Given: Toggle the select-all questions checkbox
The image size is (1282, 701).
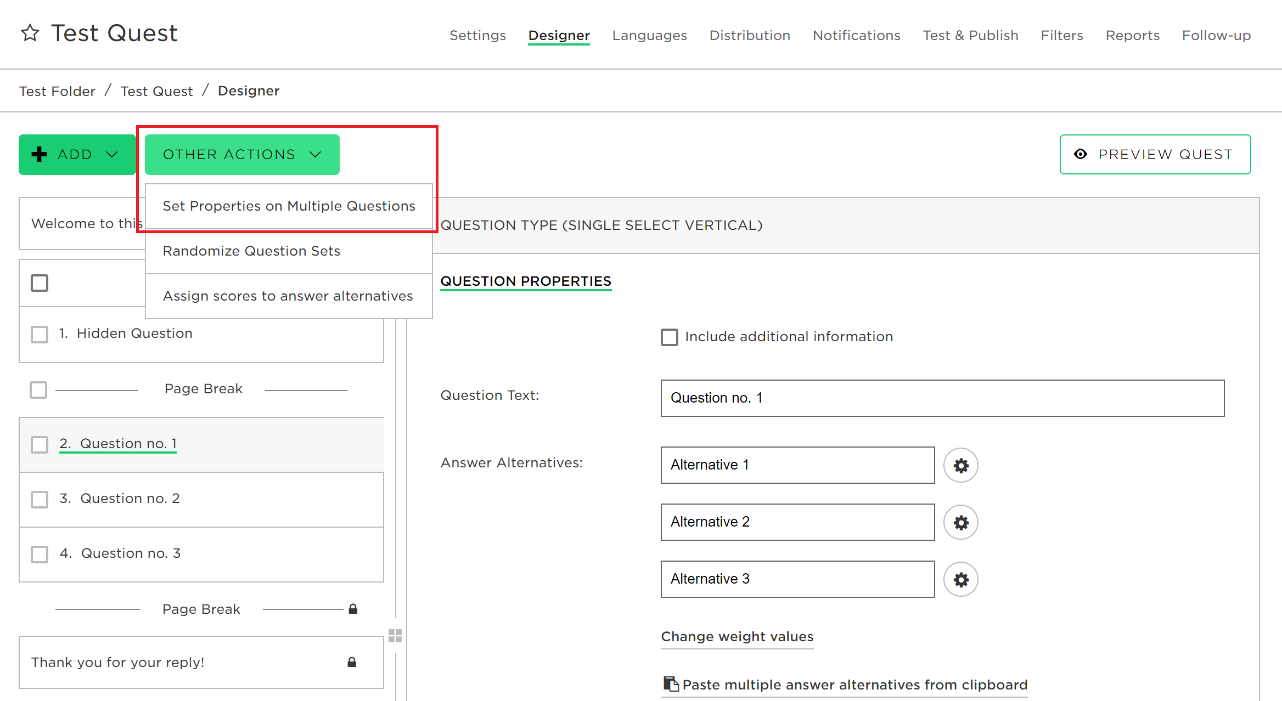Looking at the screenshot, I should pyautogui.click(x=39, y=283).
